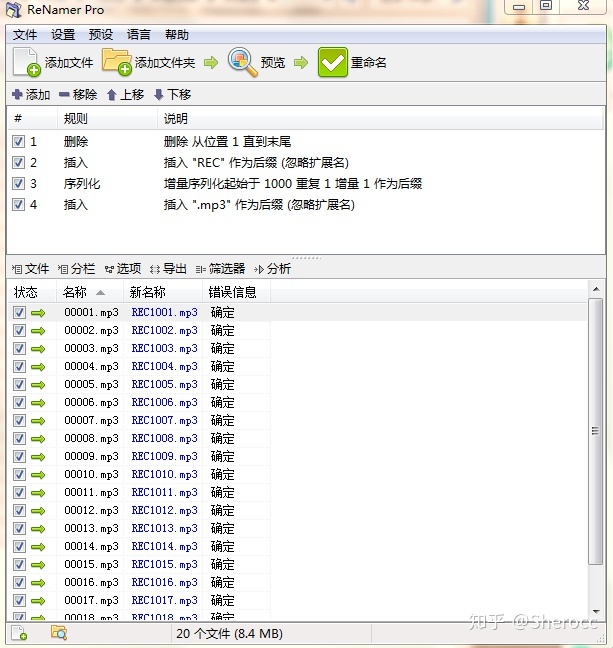Image resolution: width=613 pixels, height=648 pixels.
Task: Click the Add Folders (添加文件夹) folder icon
Action: (x=117, y=62)
